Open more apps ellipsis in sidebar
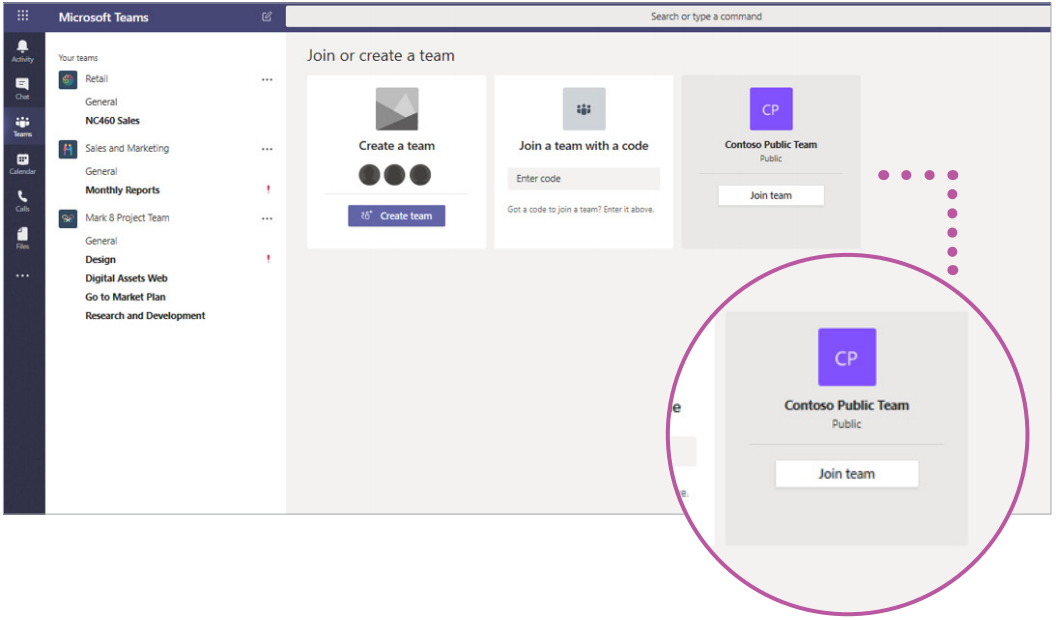 point(22,275)
